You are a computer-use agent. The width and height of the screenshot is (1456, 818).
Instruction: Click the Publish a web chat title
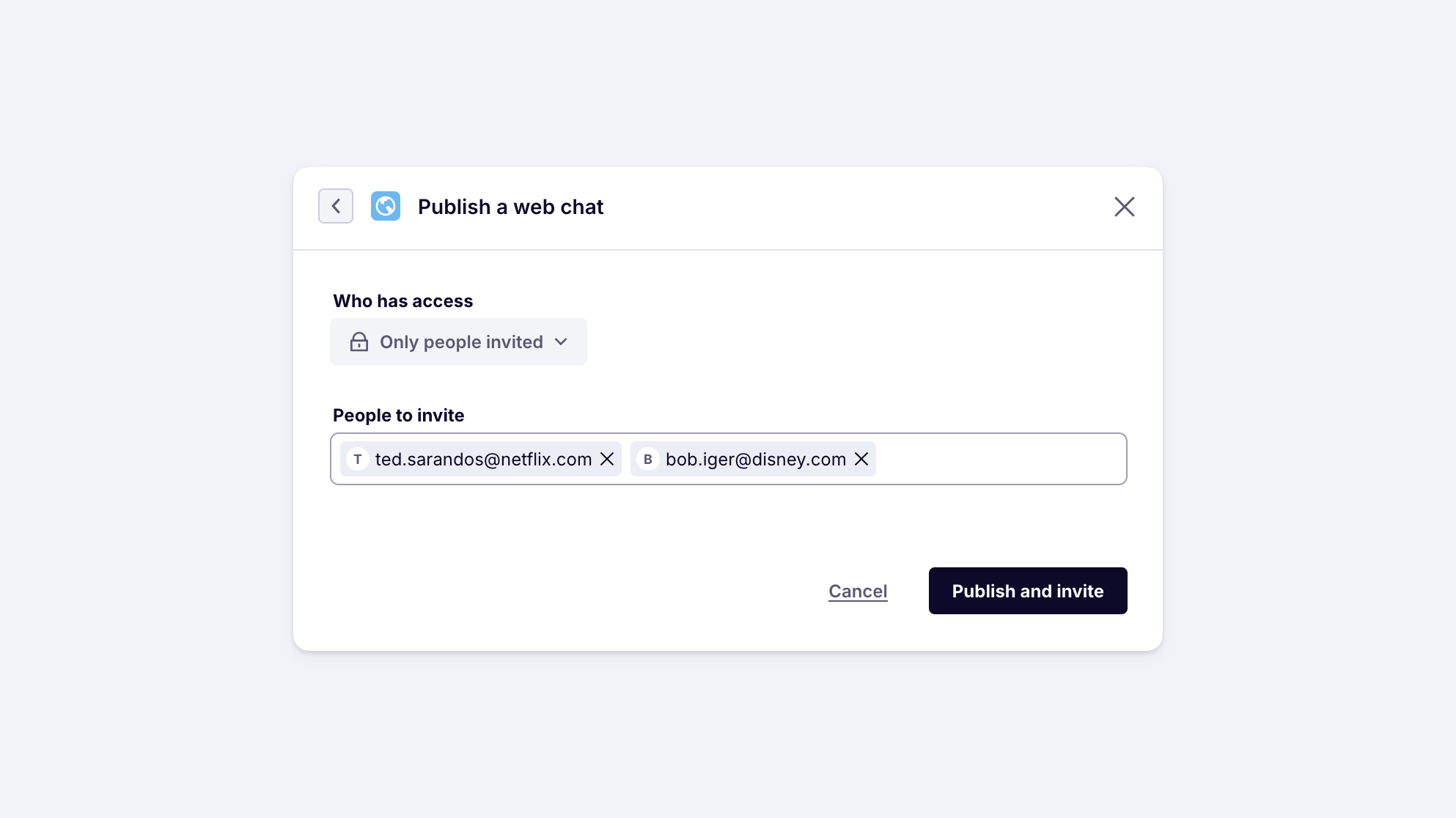510,207
